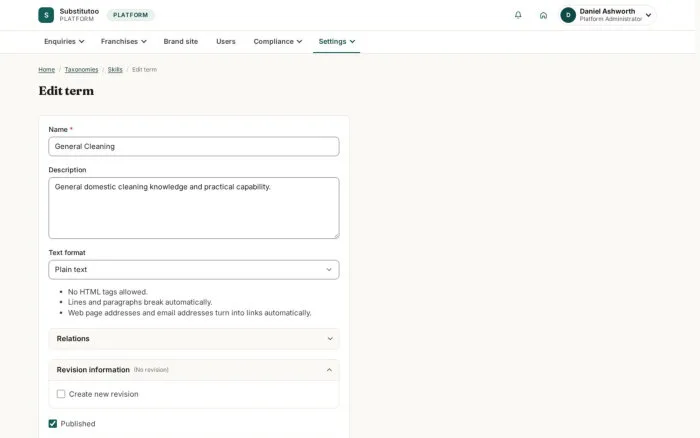Click Skills breadcrumb link

click(x=115, y=70)
